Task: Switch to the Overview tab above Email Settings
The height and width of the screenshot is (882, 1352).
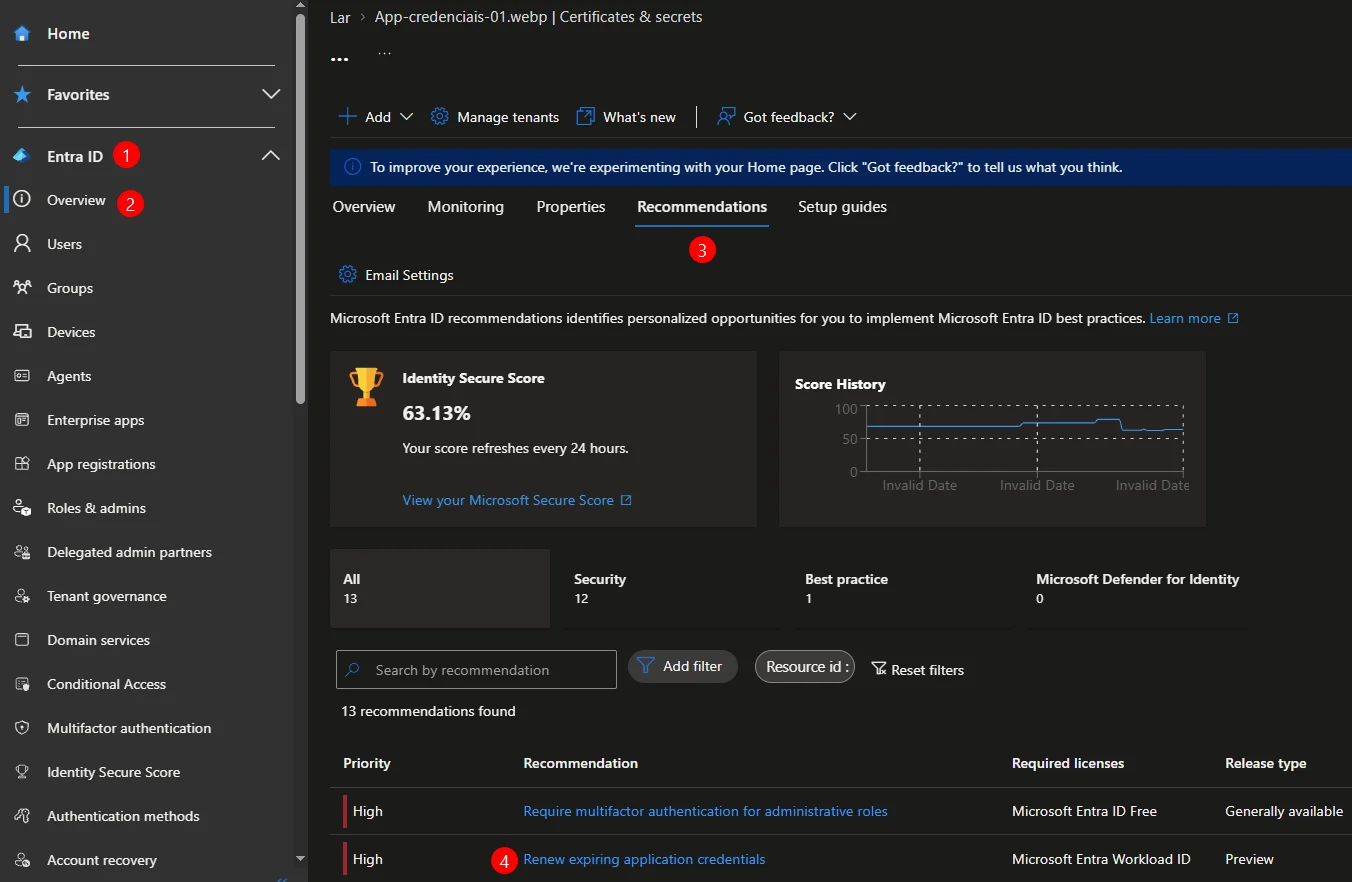Action: [x=364, y=207]
